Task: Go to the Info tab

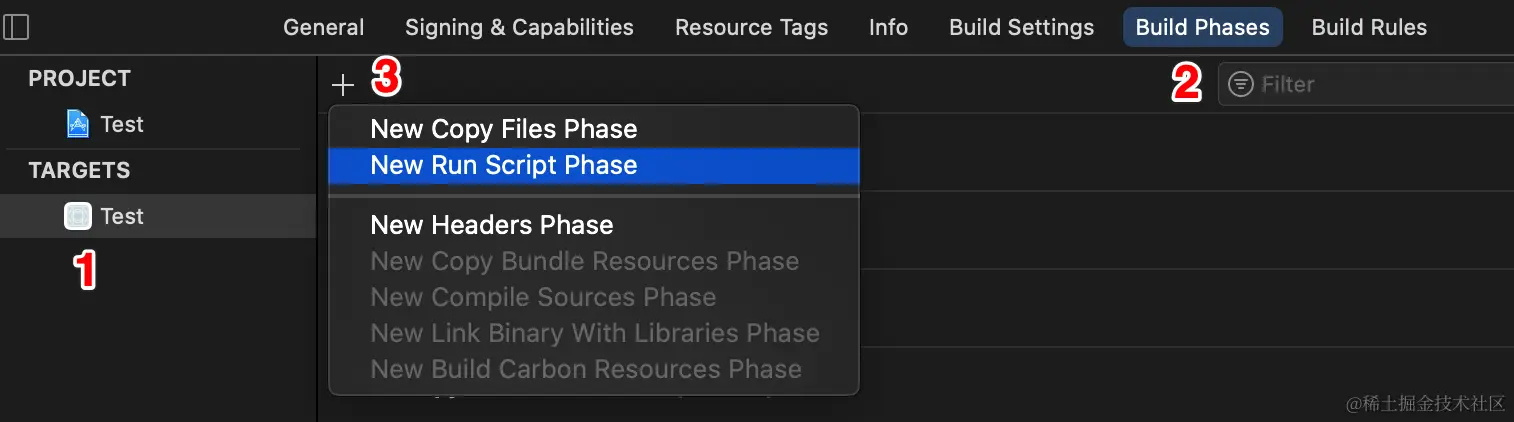Action: 888,27
